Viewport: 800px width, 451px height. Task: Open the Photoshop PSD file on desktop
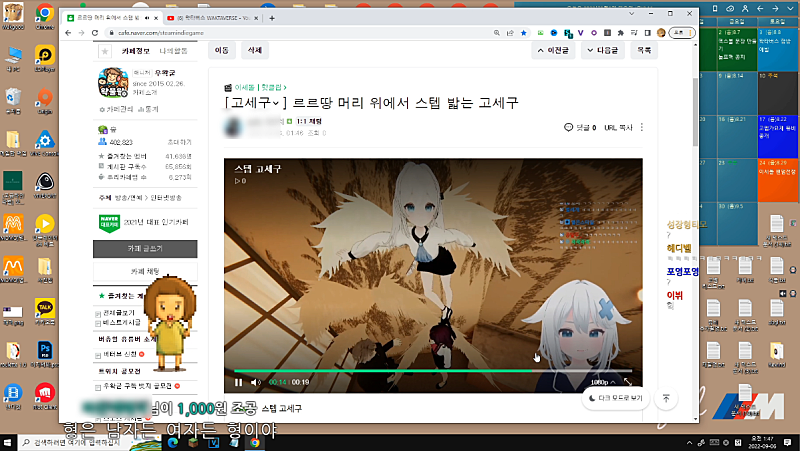[45, 354]
